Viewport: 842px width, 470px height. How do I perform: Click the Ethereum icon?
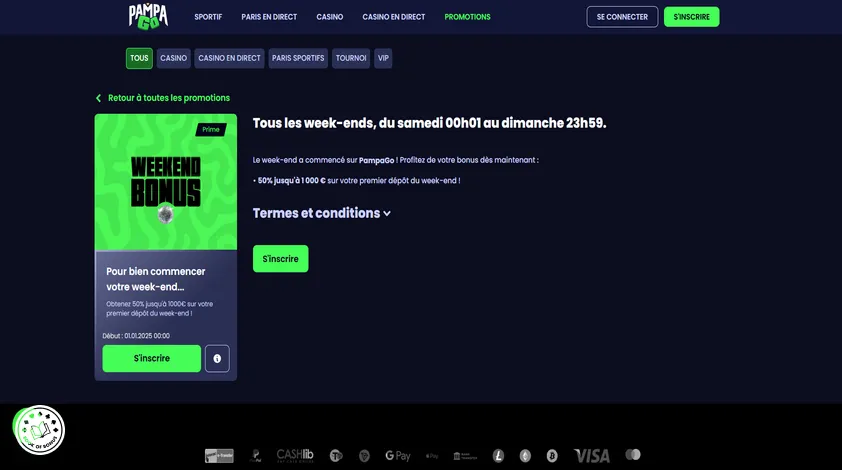tap(525, 456)
